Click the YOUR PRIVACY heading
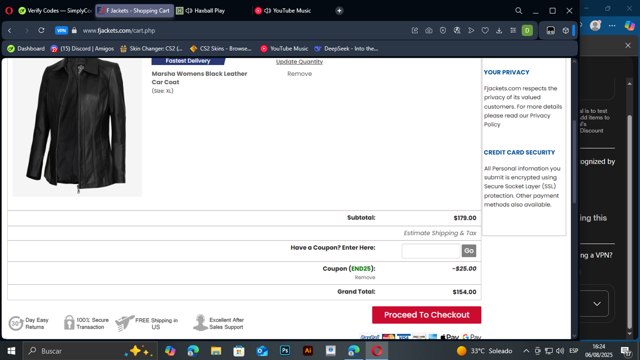The image size is (640, 360). [506, 72]
